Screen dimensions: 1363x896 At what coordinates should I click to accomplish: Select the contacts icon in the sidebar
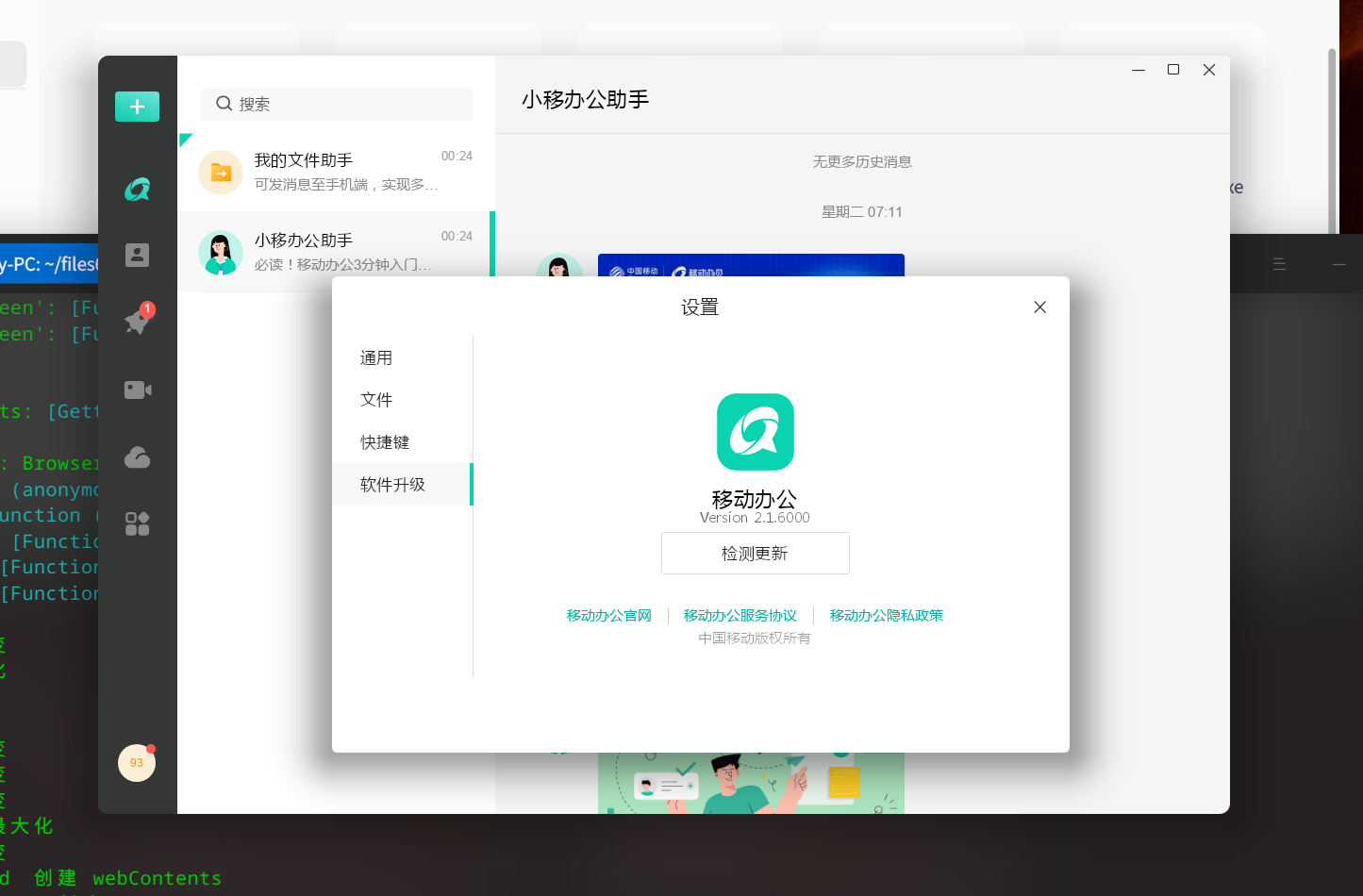pos(137,254)
